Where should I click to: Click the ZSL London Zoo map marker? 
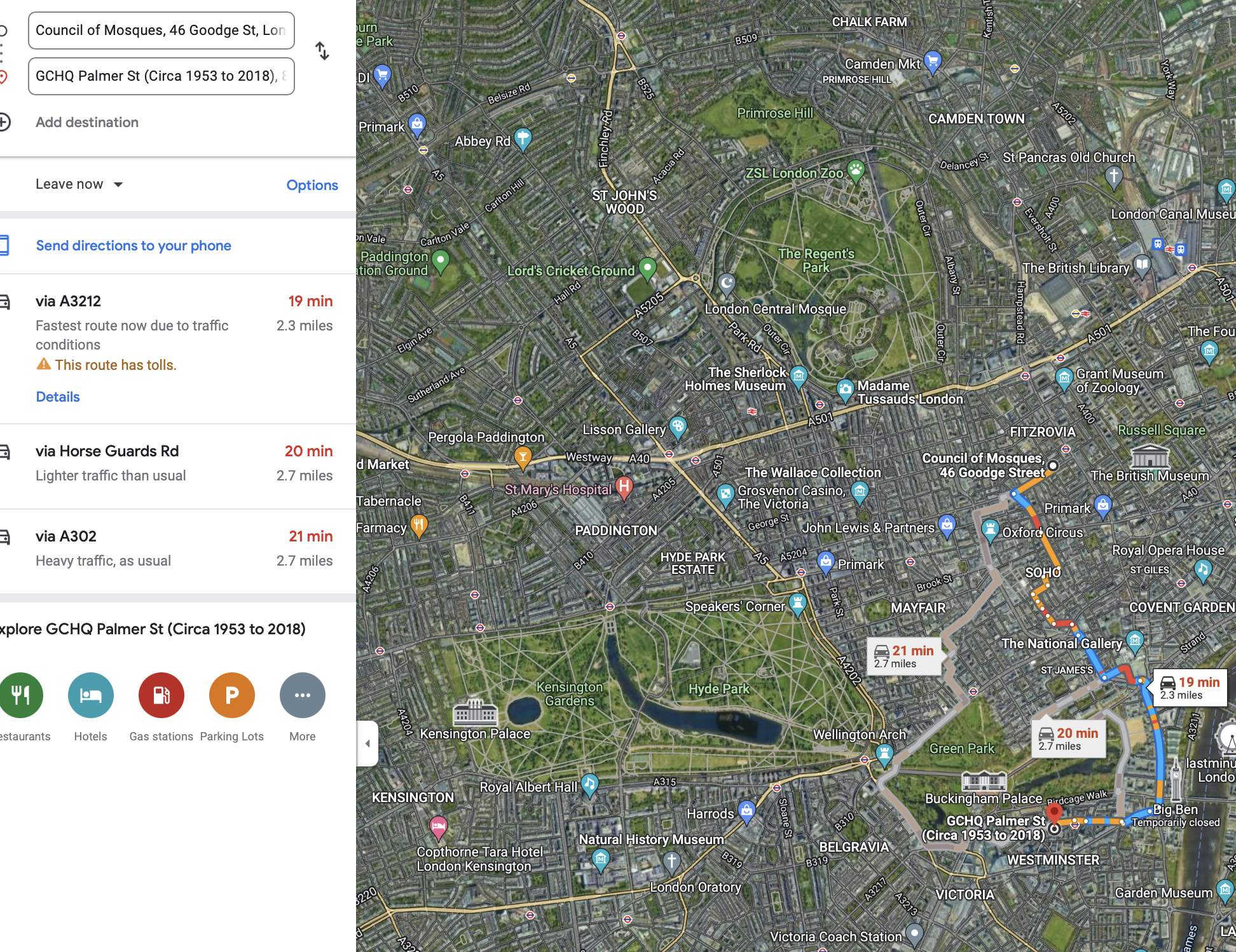[x=856, y=170]
